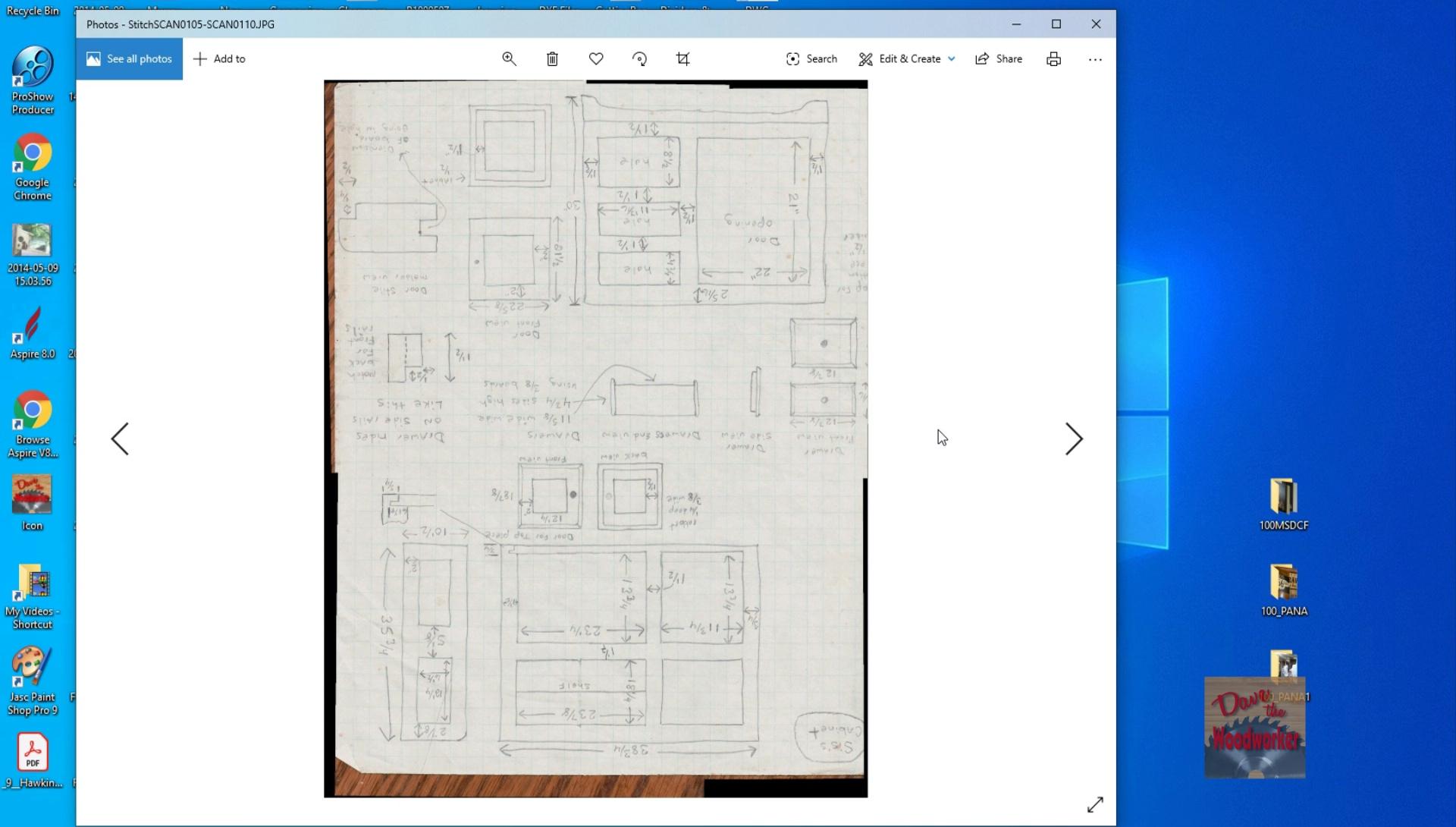This screenshot has height=827, width=1456.
Task: Open See more three-dots menu
Action: click(1094, 59)
